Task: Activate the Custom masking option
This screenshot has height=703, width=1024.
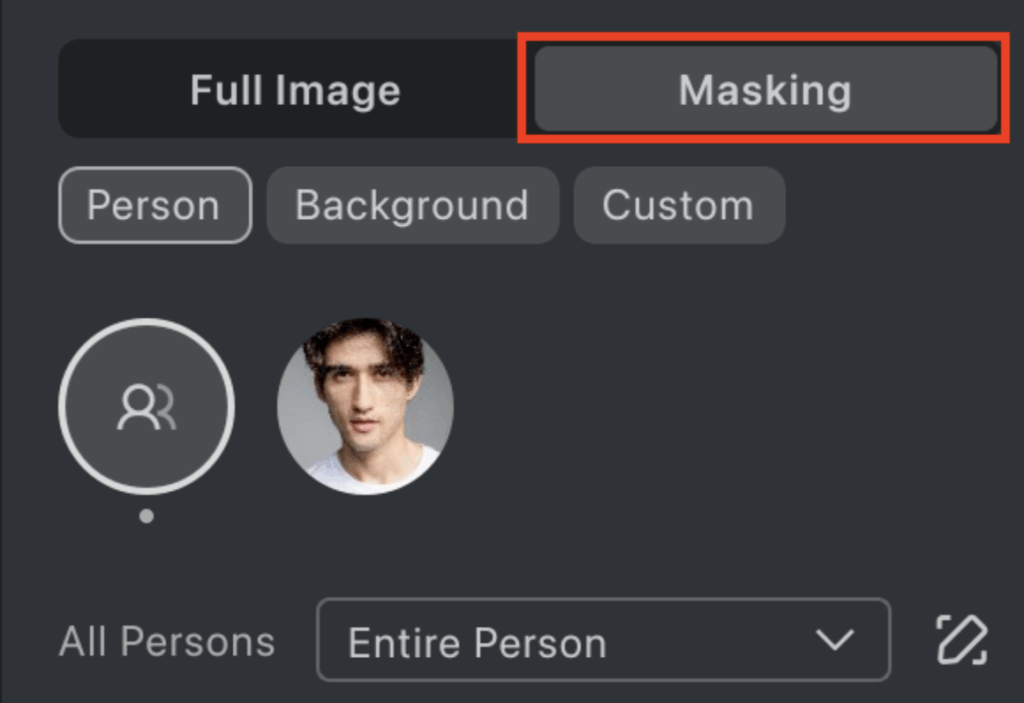Action: coord(678,205)
